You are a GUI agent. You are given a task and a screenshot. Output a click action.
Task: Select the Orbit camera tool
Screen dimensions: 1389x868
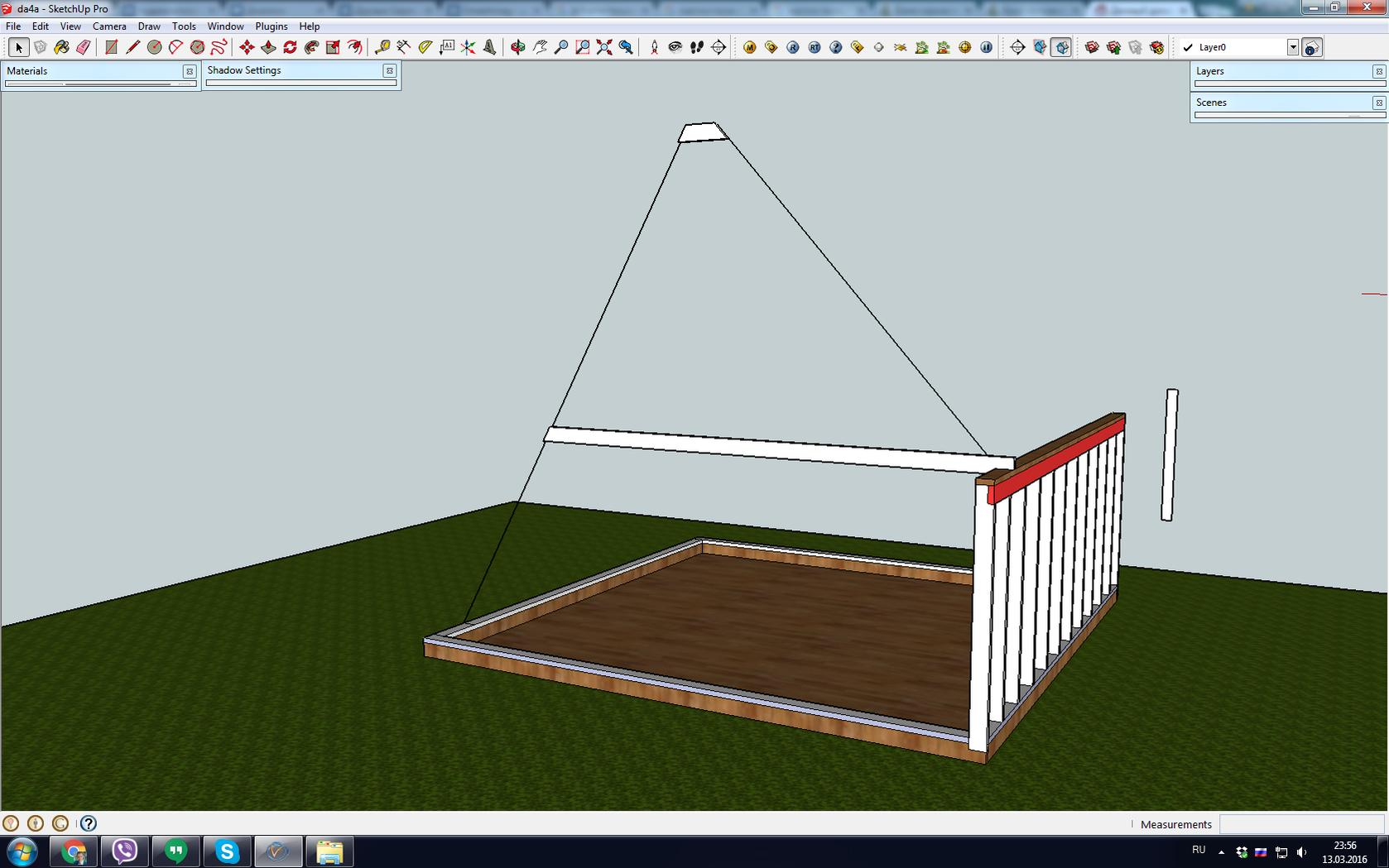pyautogui.click(x=518, y=47)
